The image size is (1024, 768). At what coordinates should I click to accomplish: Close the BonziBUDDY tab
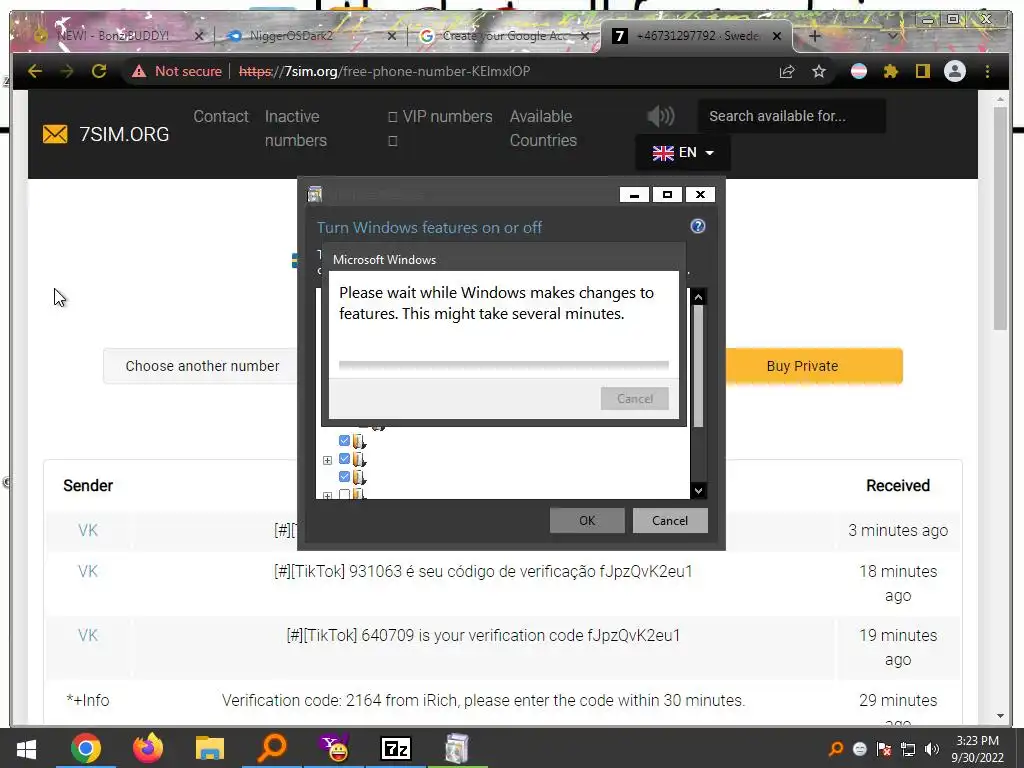pyautogui.click(x=199, y=36)
